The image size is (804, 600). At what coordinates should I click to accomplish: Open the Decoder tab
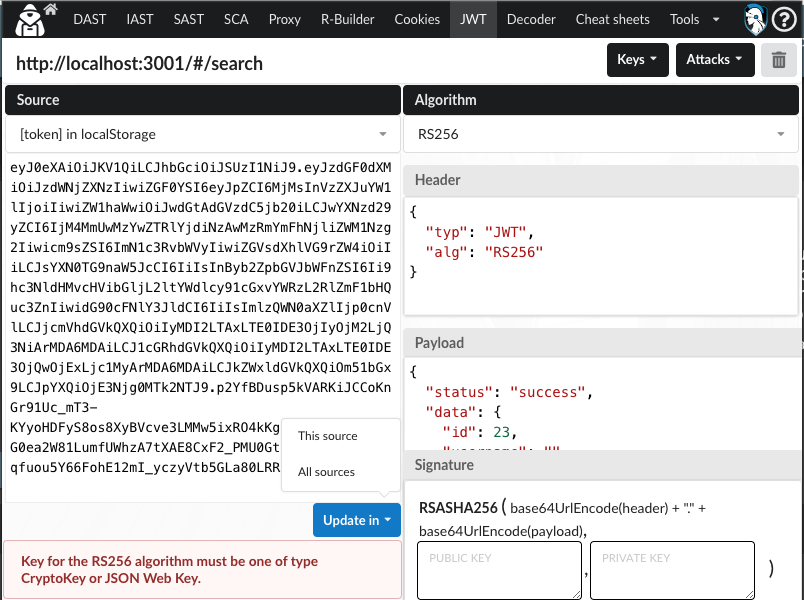coord(531,19)
